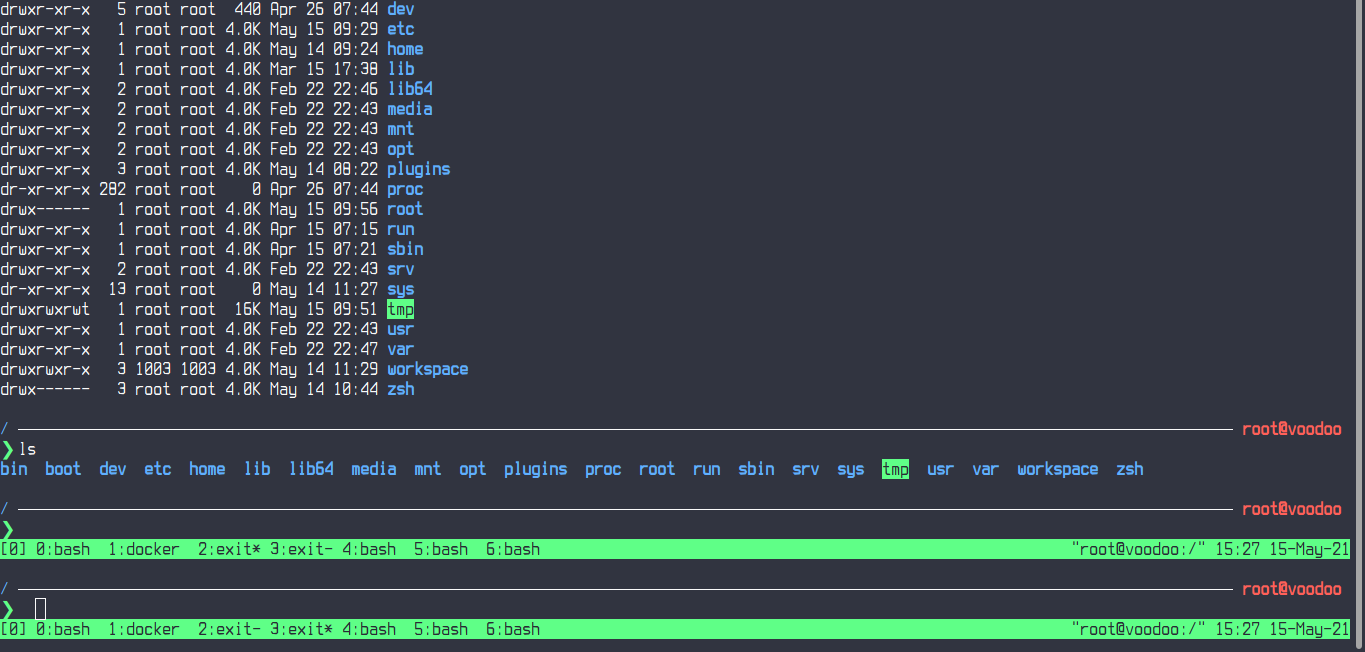The width and height of the screenshot is (1365, 652).
Task: Click the 5:bash window in the bottom bar
Action: pos(440,548)
